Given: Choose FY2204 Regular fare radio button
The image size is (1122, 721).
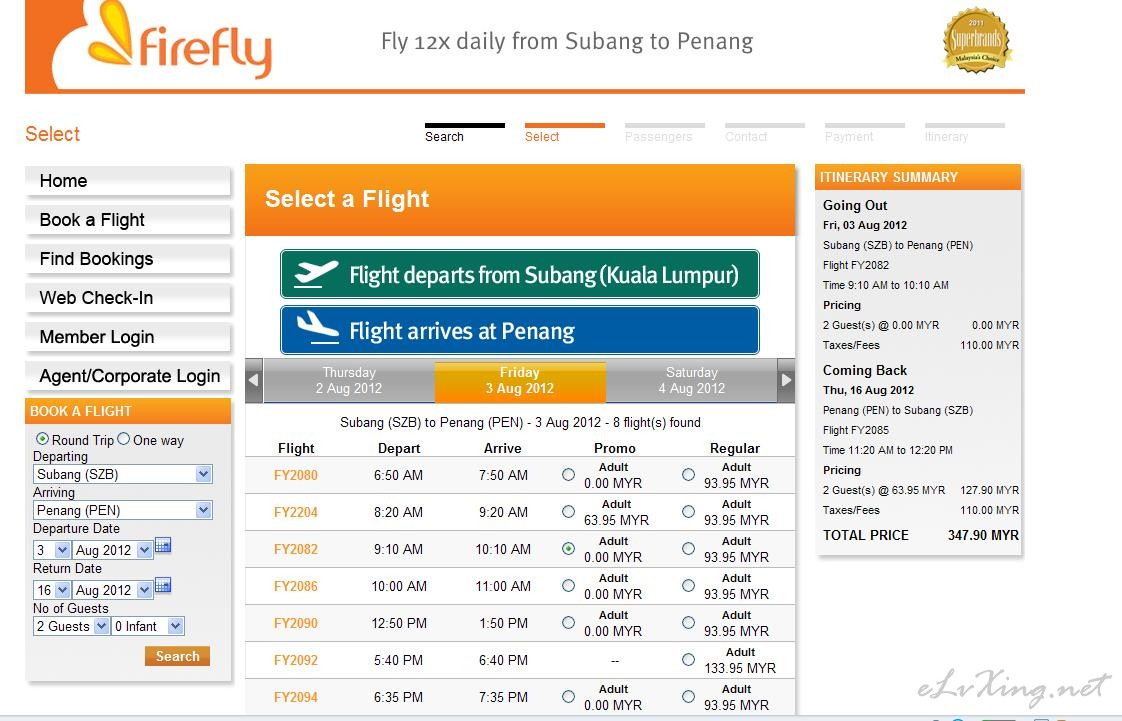Looking at the screenshot, I should [688, 511].
